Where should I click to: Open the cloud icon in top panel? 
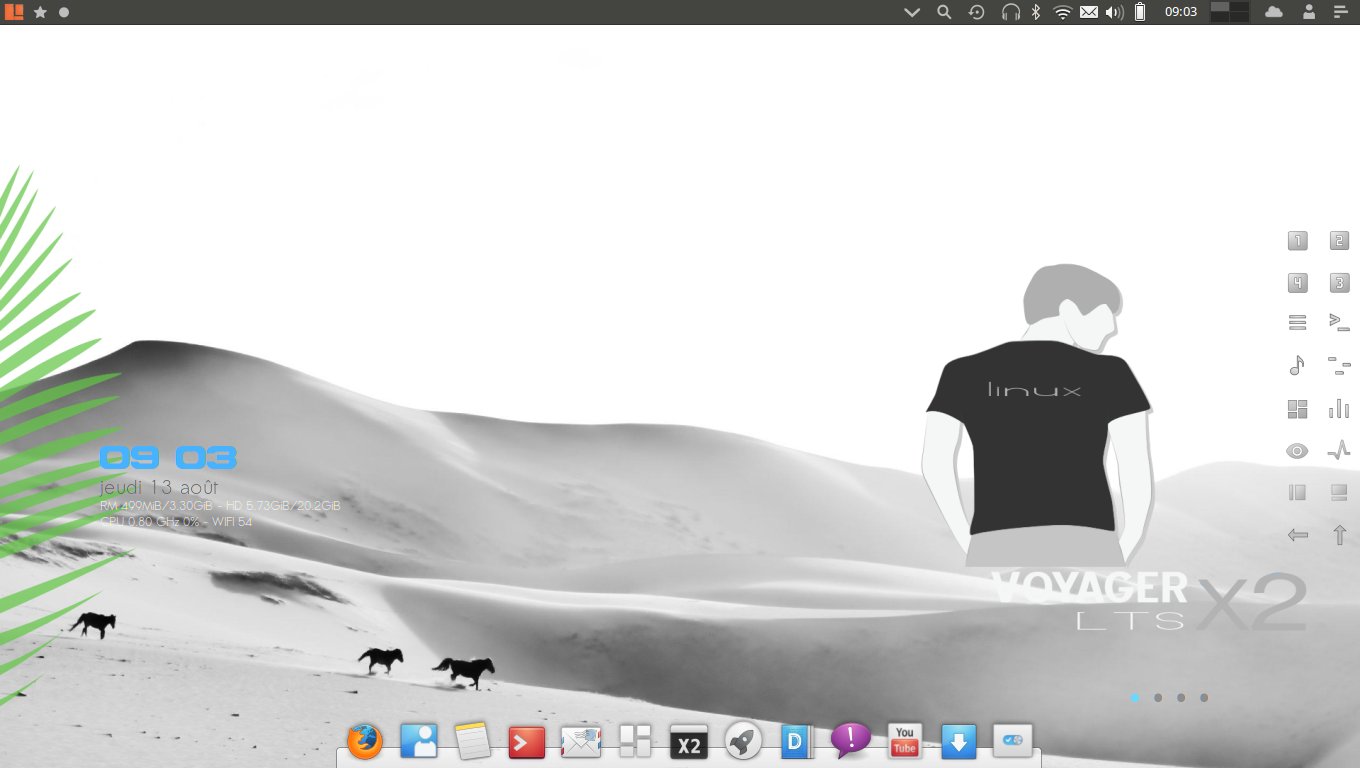1274,12
